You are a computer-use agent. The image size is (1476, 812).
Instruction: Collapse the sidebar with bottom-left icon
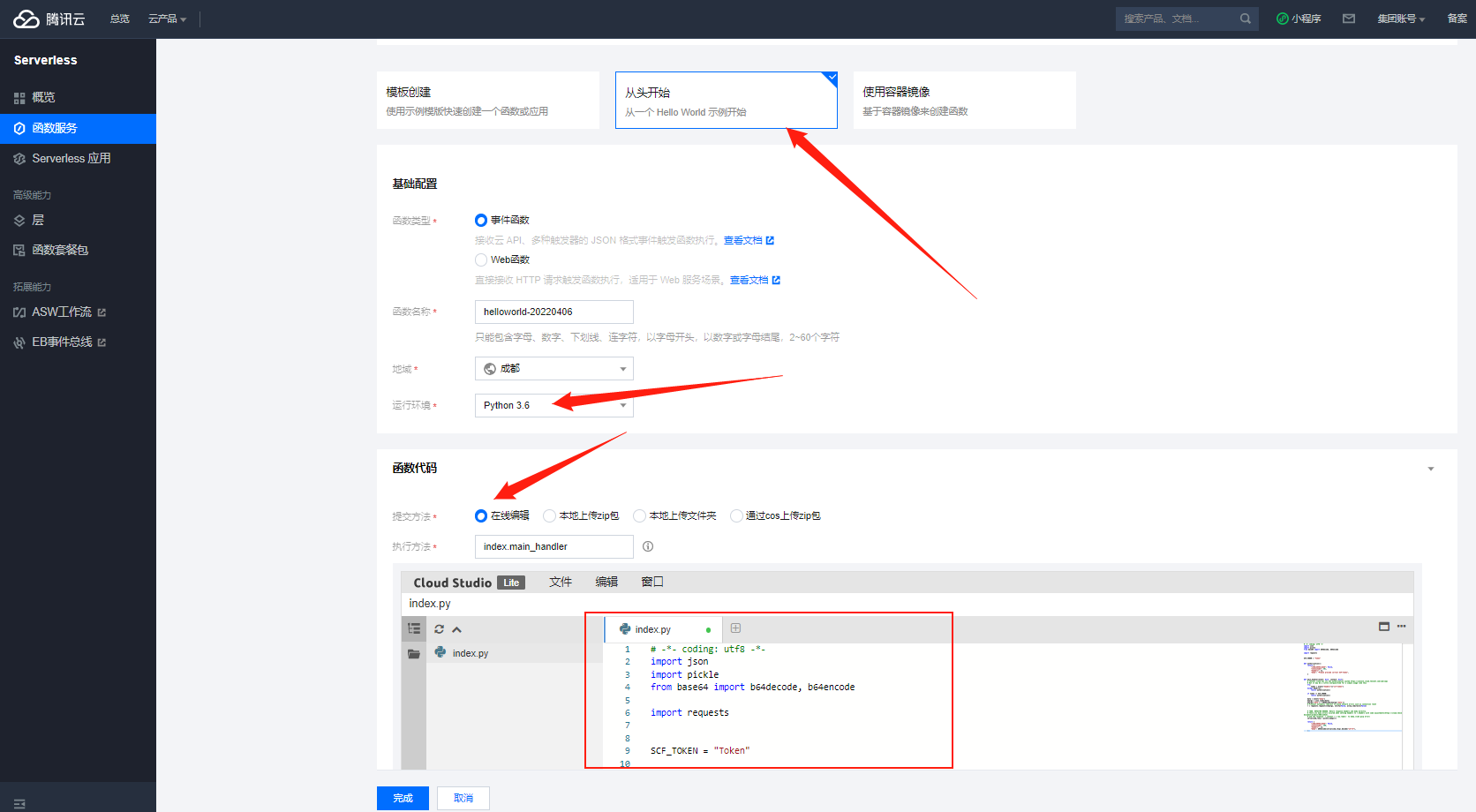click(x=19, y=803)
